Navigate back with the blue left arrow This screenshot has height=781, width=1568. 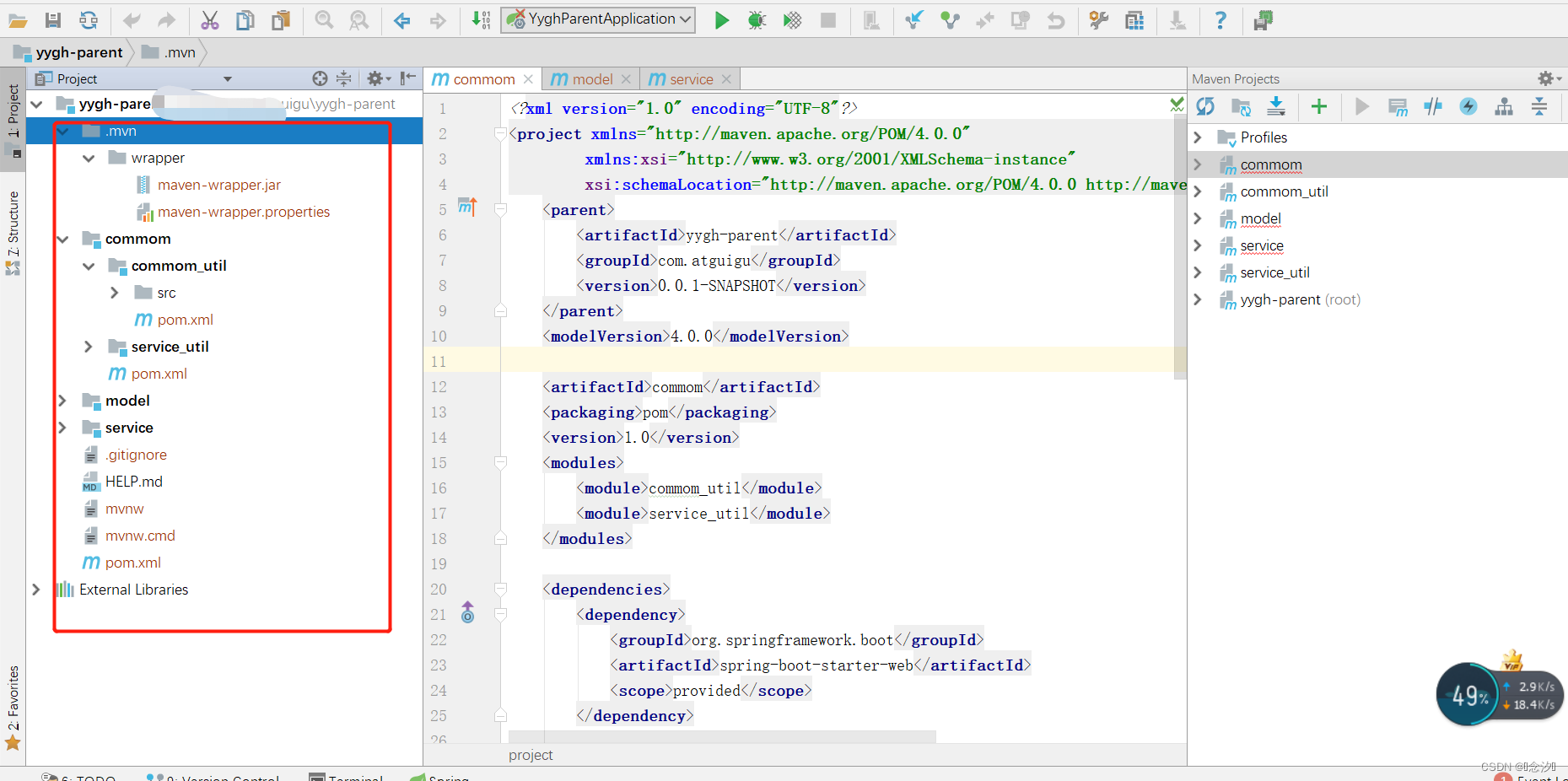pos(402,20)
